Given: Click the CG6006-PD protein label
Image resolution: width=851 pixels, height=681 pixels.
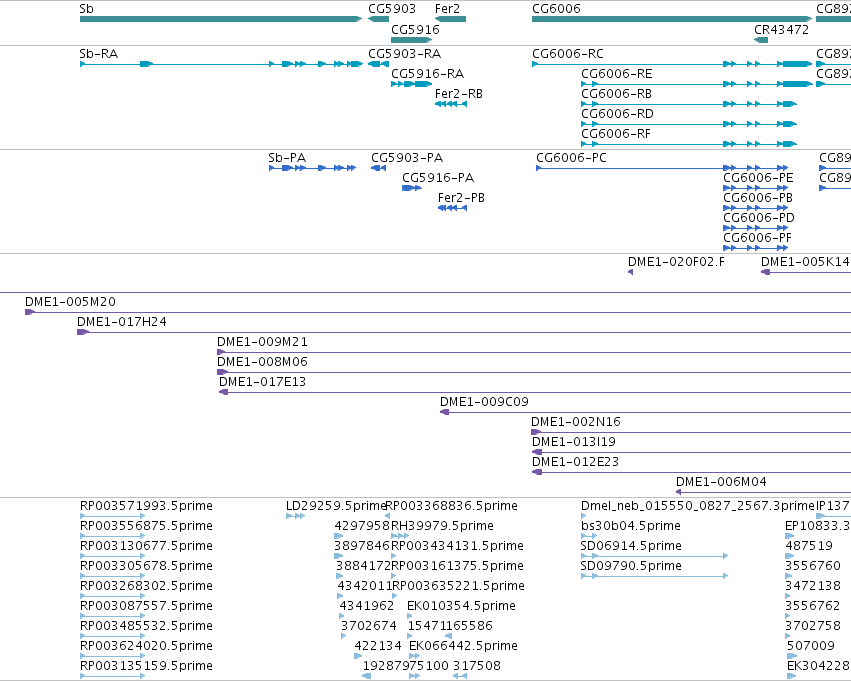Looking at the screenshot, I should pos(759,218).
